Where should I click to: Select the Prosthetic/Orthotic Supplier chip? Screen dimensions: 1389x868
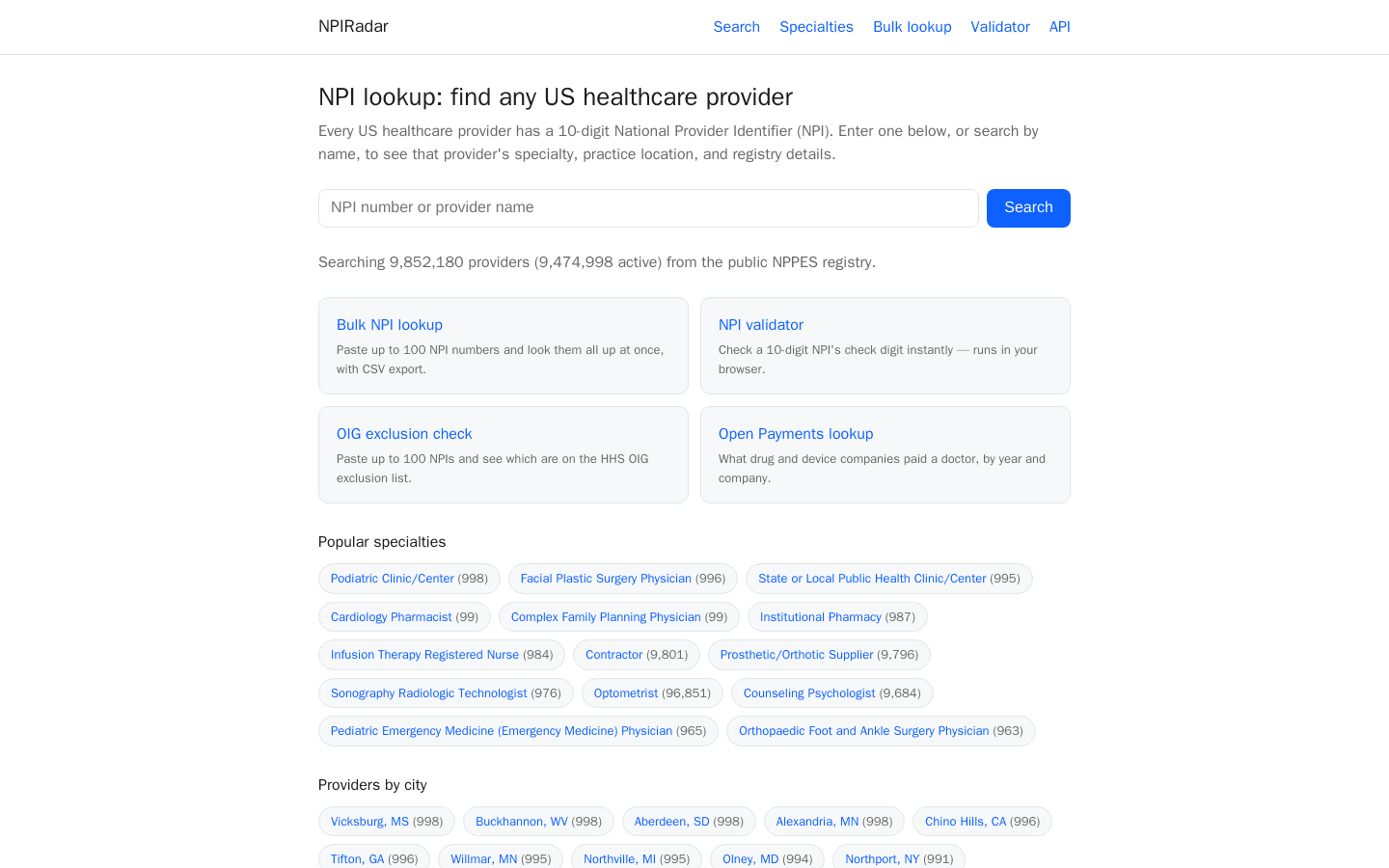point(819,655)
